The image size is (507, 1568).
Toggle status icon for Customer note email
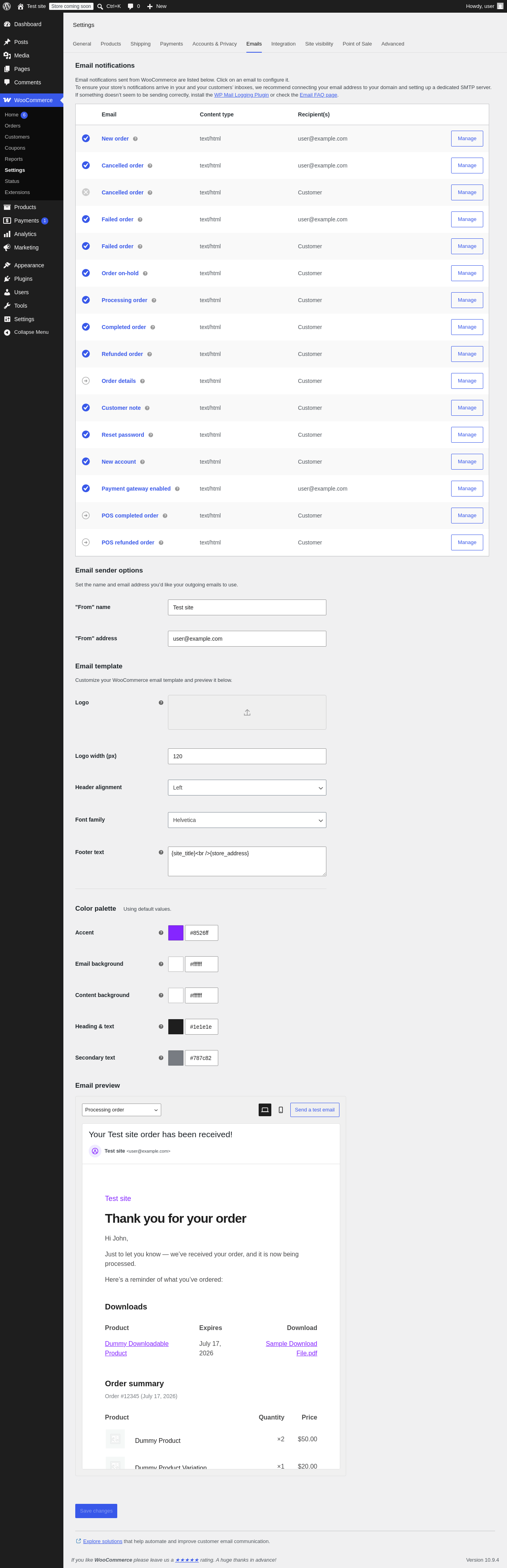tap(86, 407)
